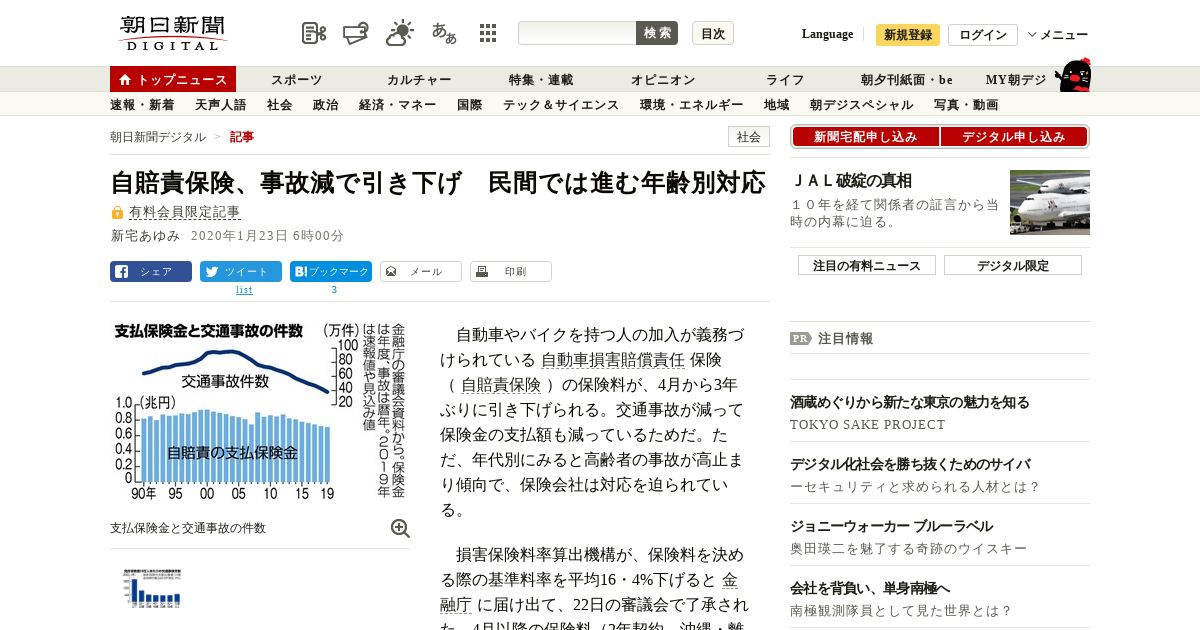The width and height of the screenshot is (1200, 630).
Task: Expand the メニュー dropdown
Action: [1058, 34]
